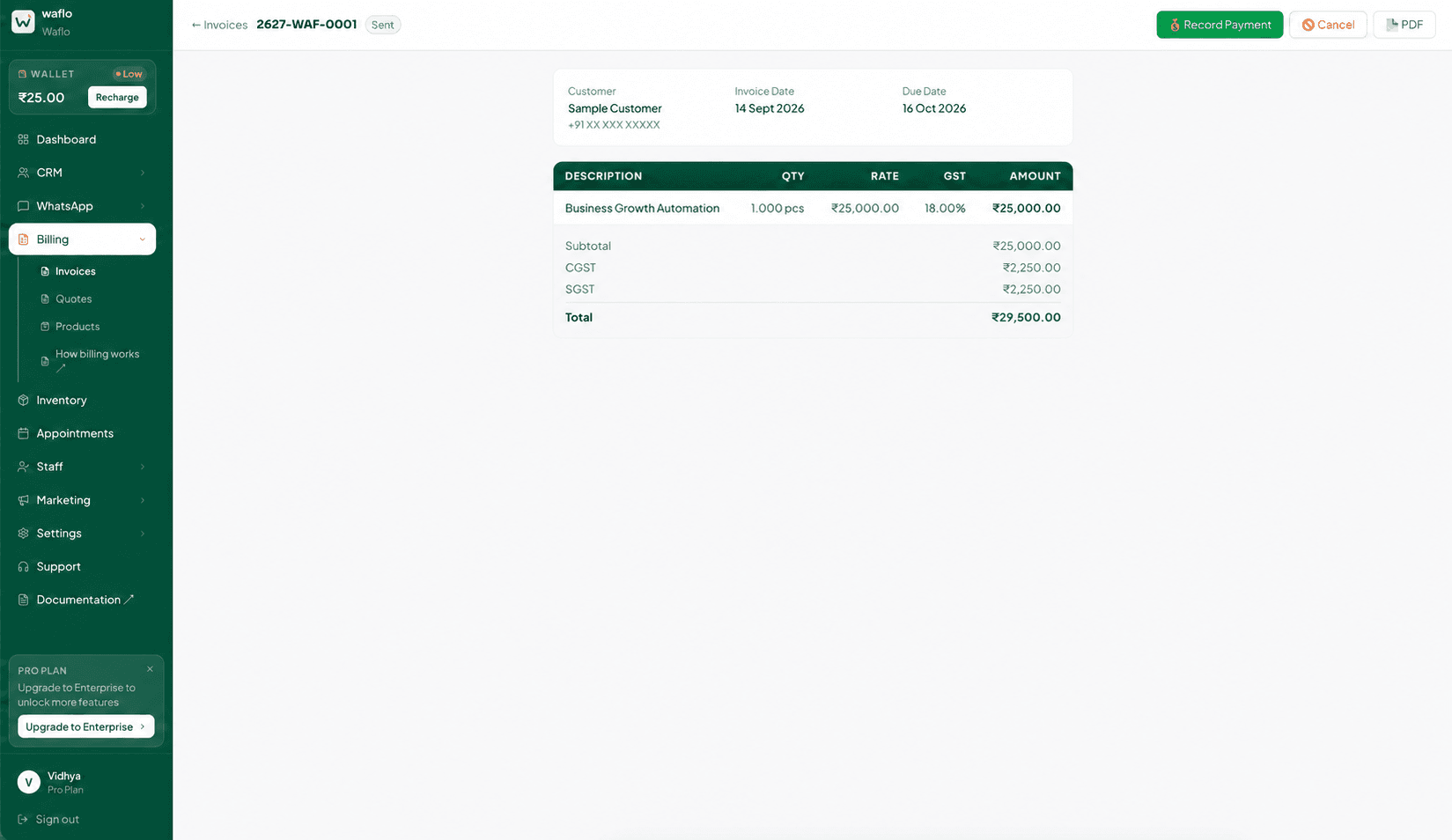Expand the Settings submenu chevron
Image resolution: width=1452 pixels, height=840 pixels.
point(143,534)
